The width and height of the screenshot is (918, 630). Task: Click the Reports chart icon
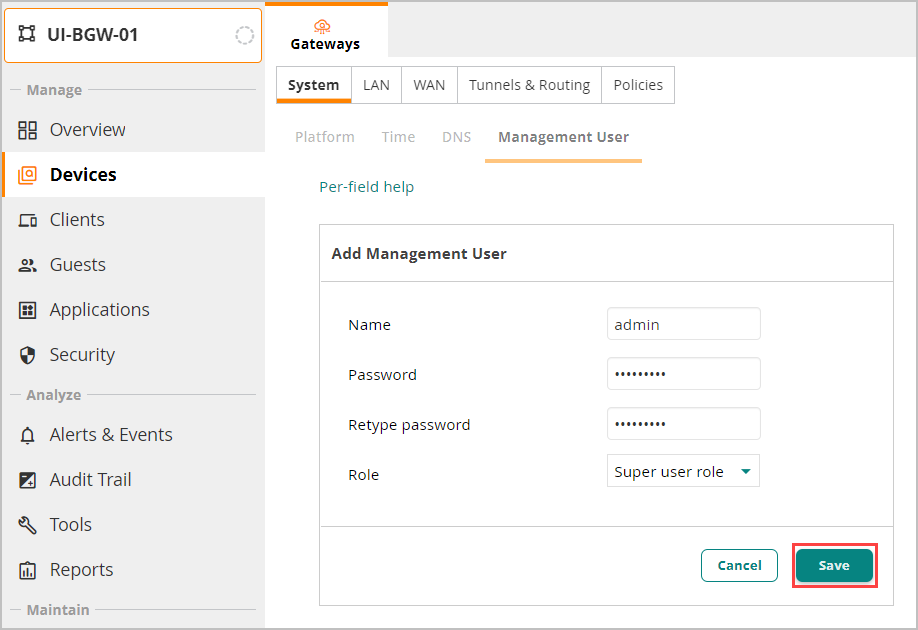point(28,570)
